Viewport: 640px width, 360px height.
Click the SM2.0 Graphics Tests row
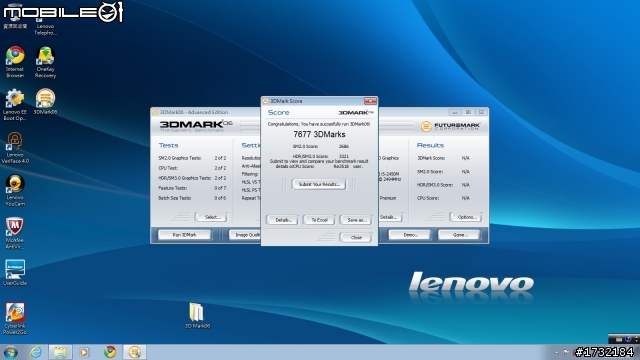[x=192, y=158]
